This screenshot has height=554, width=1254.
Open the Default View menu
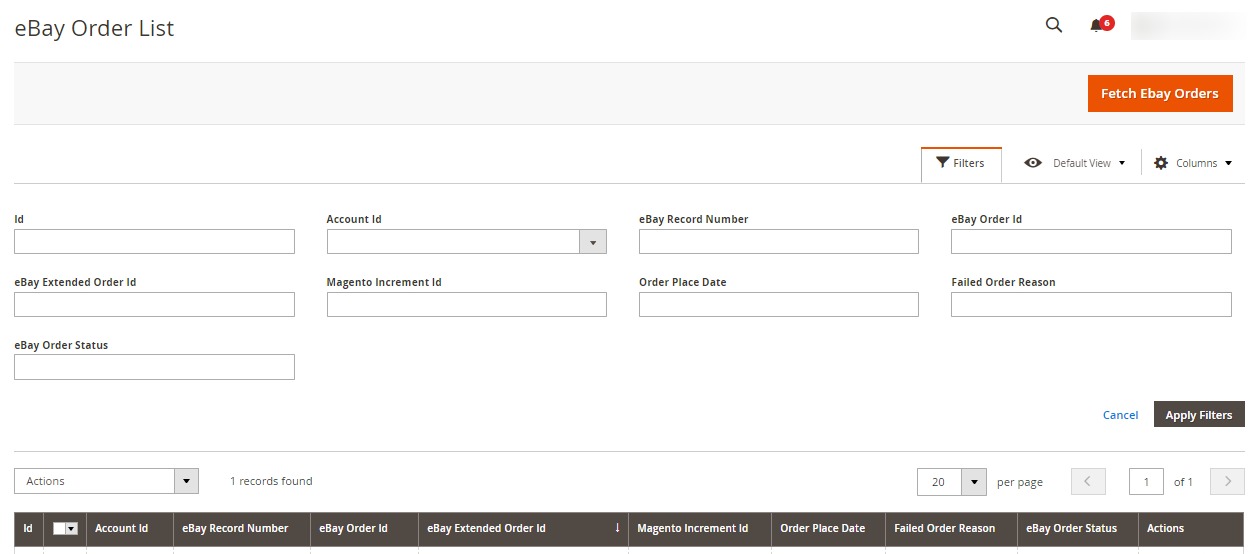point(1075,163)
